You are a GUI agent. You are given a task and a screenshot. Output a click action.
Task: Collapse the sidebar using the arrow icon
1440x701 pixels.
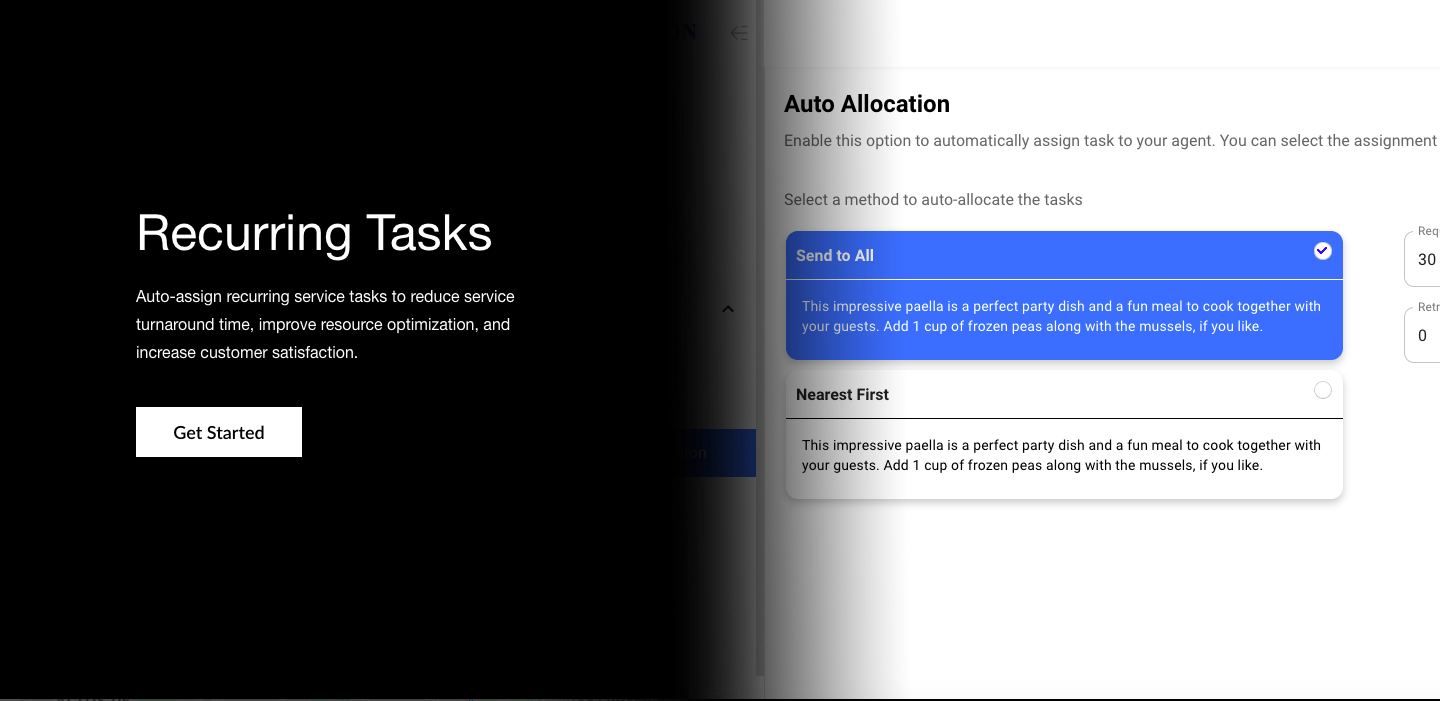point(739,33)
